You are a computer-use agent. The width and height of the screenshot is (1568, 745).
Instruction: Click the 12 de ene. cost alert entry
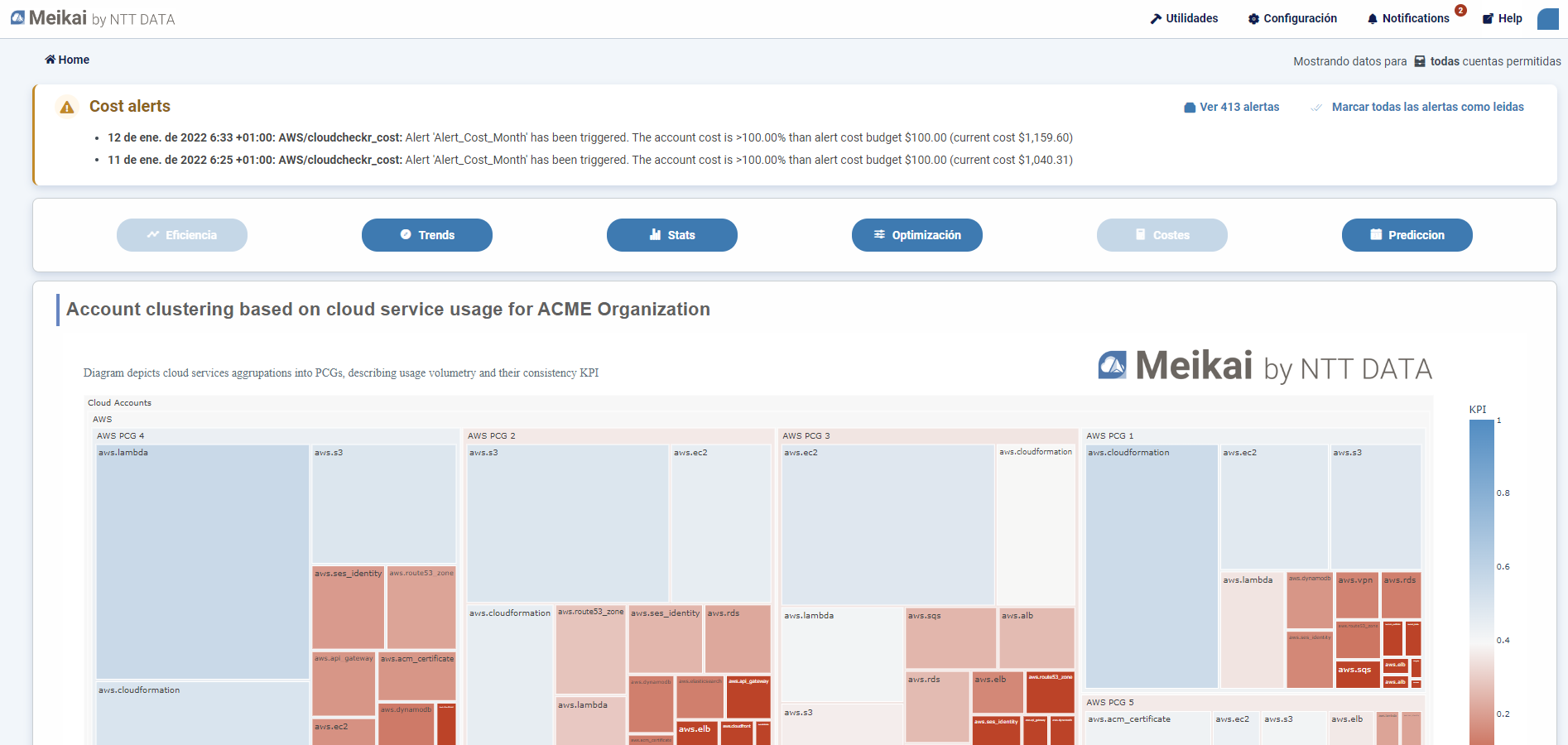pos(590,137)
